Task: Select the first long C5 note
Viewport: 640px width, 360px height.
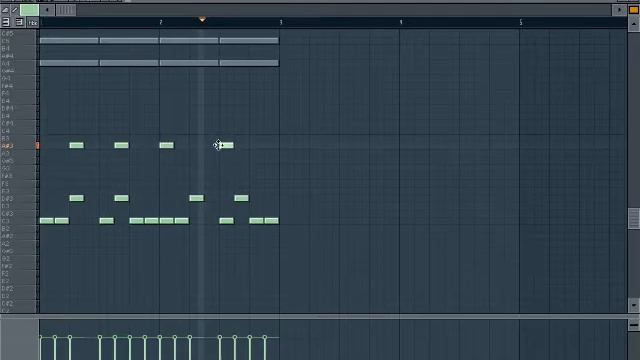Action: [x=69, y=40]
